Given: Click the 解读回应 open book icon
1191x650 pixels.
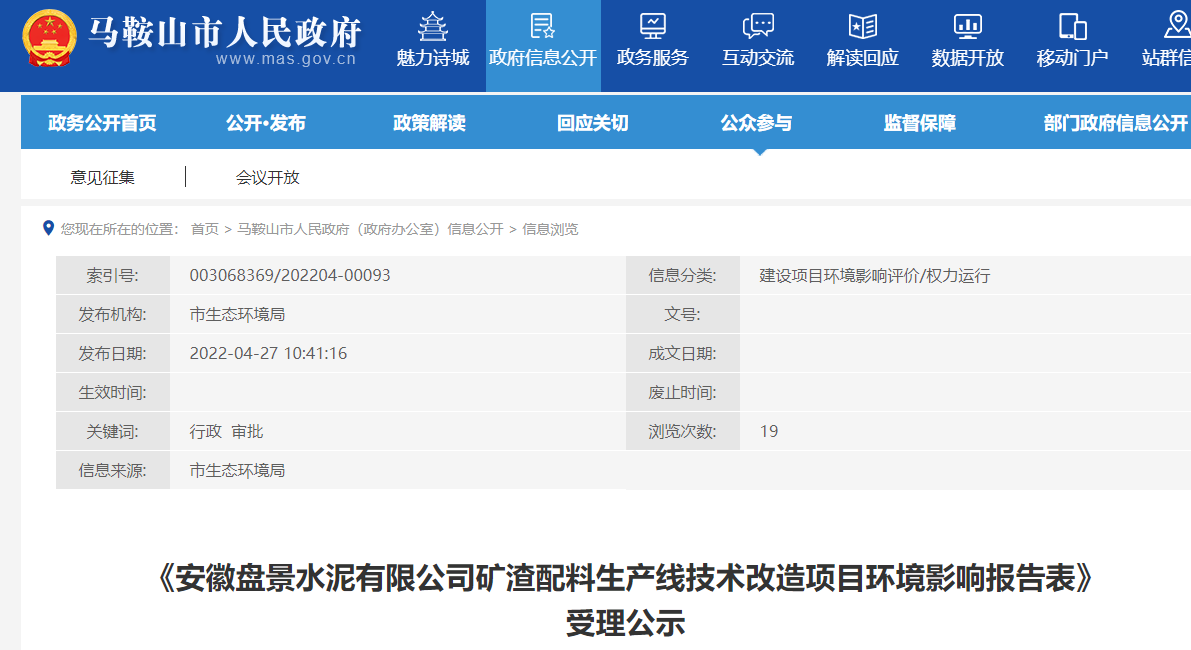Looking at the screenshot, I should (862, 26).
